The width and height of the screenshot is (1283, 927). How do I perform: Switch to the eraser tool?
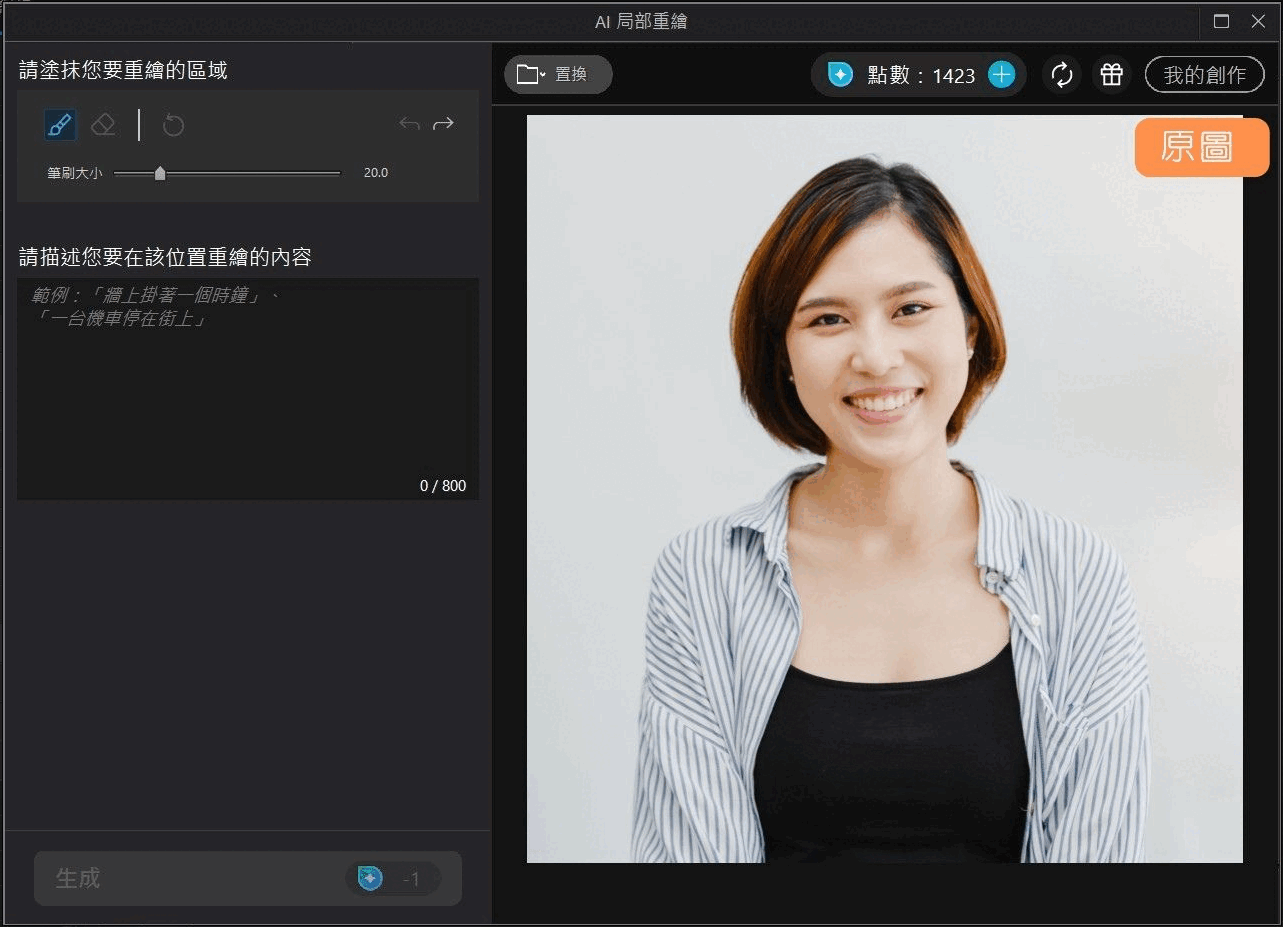pyautogui.click(x=102, y=124)
